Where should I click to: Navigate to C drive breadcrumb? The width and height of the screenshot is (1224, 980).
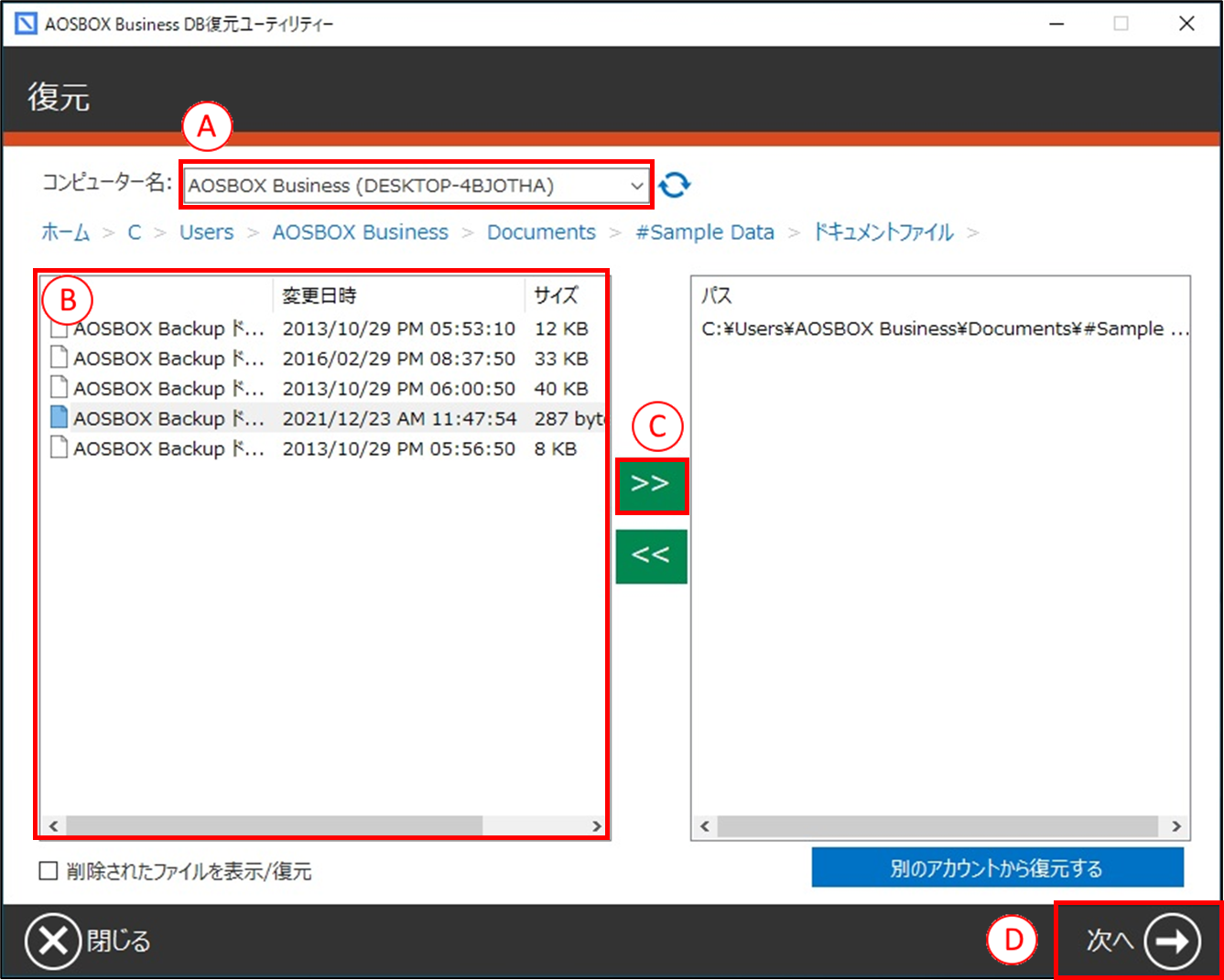point(135,232)
